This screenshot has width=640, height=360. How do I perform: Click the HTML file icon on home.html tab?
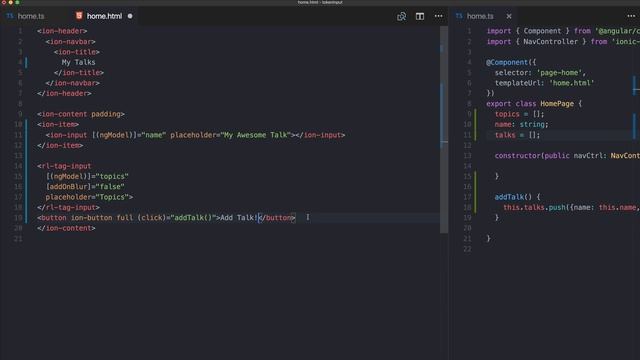pos(79,16)
